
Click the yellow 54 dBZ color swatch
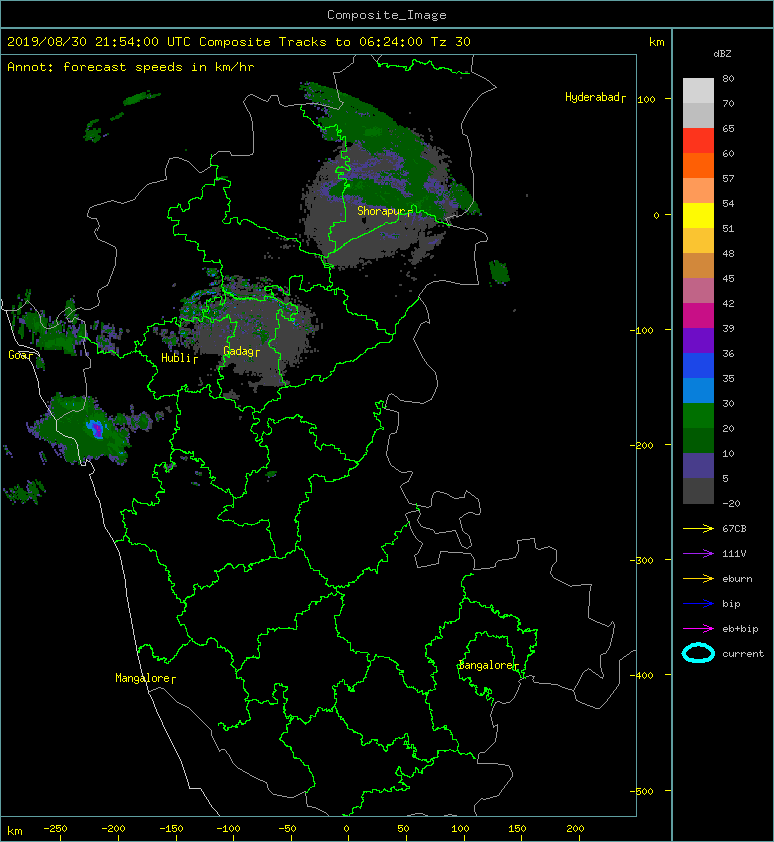pos(698,216)
